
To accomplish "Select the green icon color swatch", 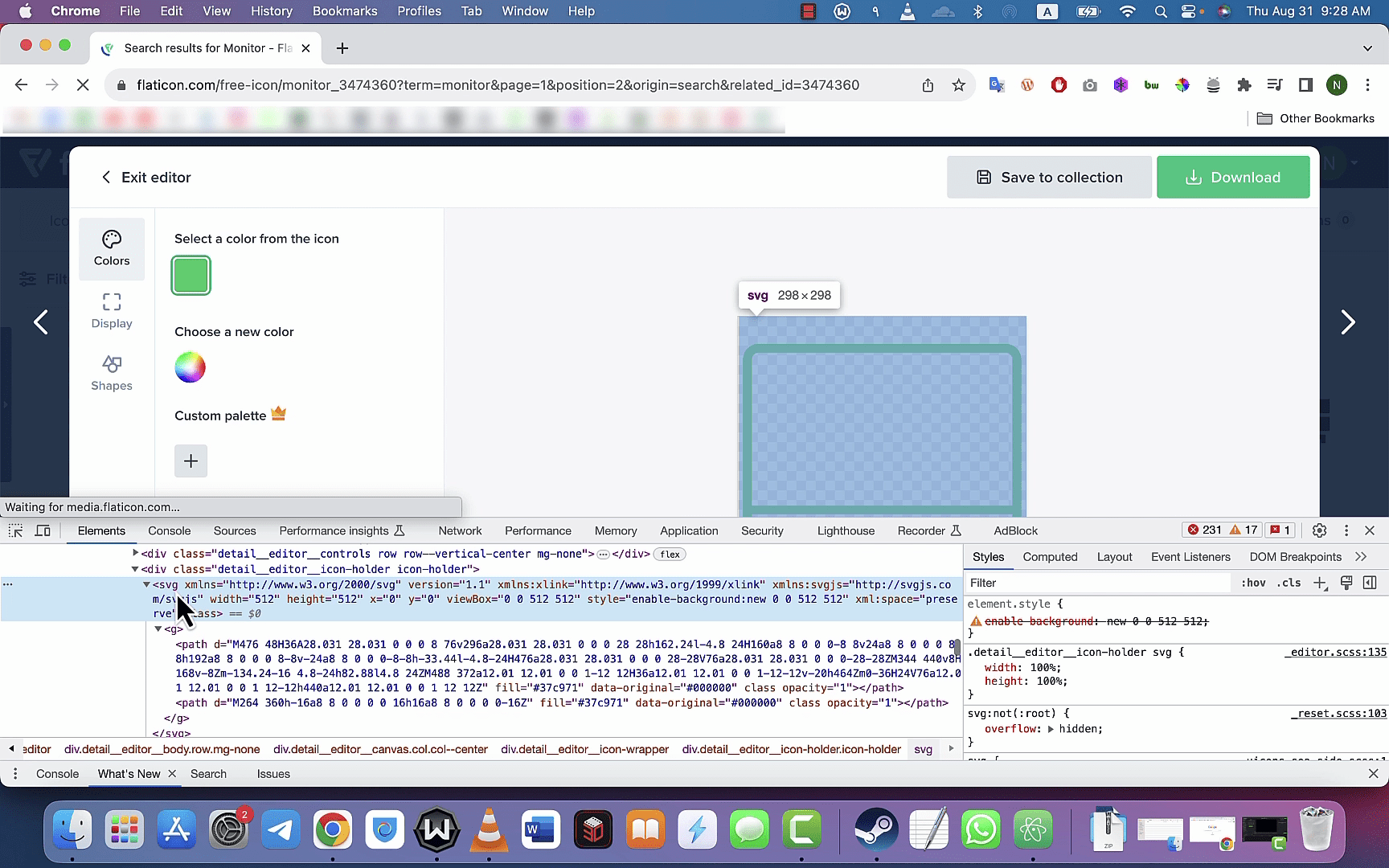I will click(x=191, y=276).
